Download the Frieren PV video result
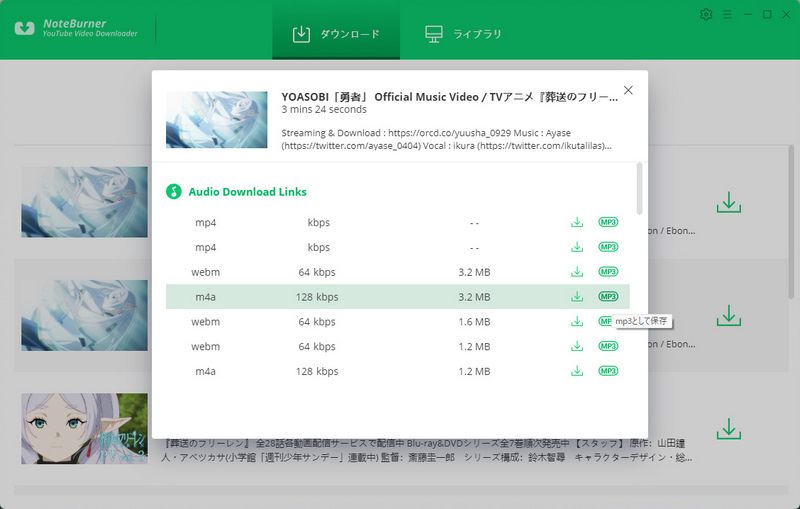 729,429
